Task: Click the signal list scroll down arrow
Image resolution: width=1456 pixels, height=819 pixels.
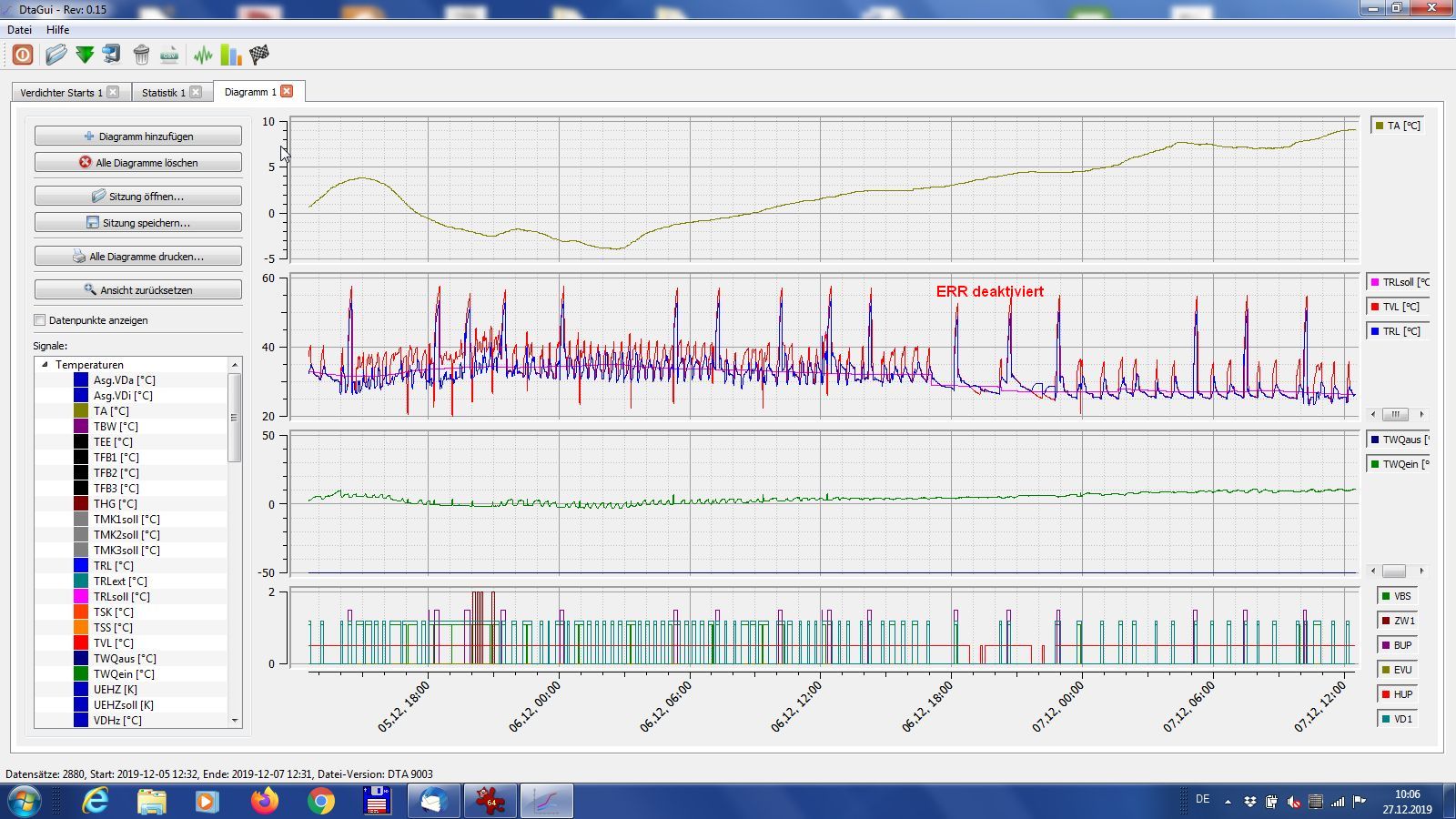Action: [235, 720]
